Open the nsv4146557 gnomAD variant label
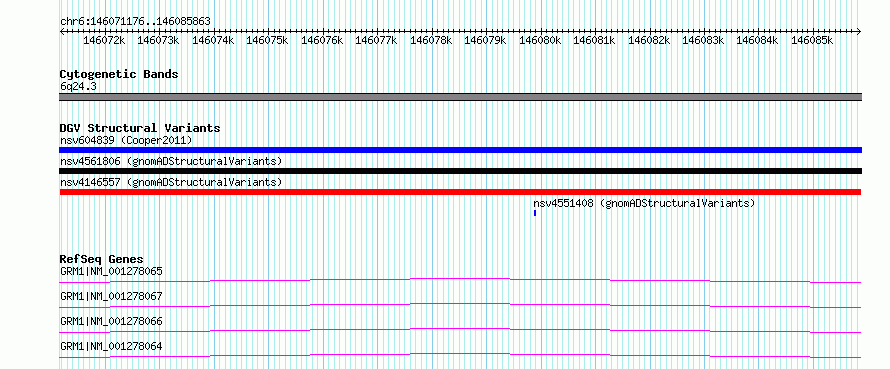Viewport: 890px width, 369px height. point(171,182)
